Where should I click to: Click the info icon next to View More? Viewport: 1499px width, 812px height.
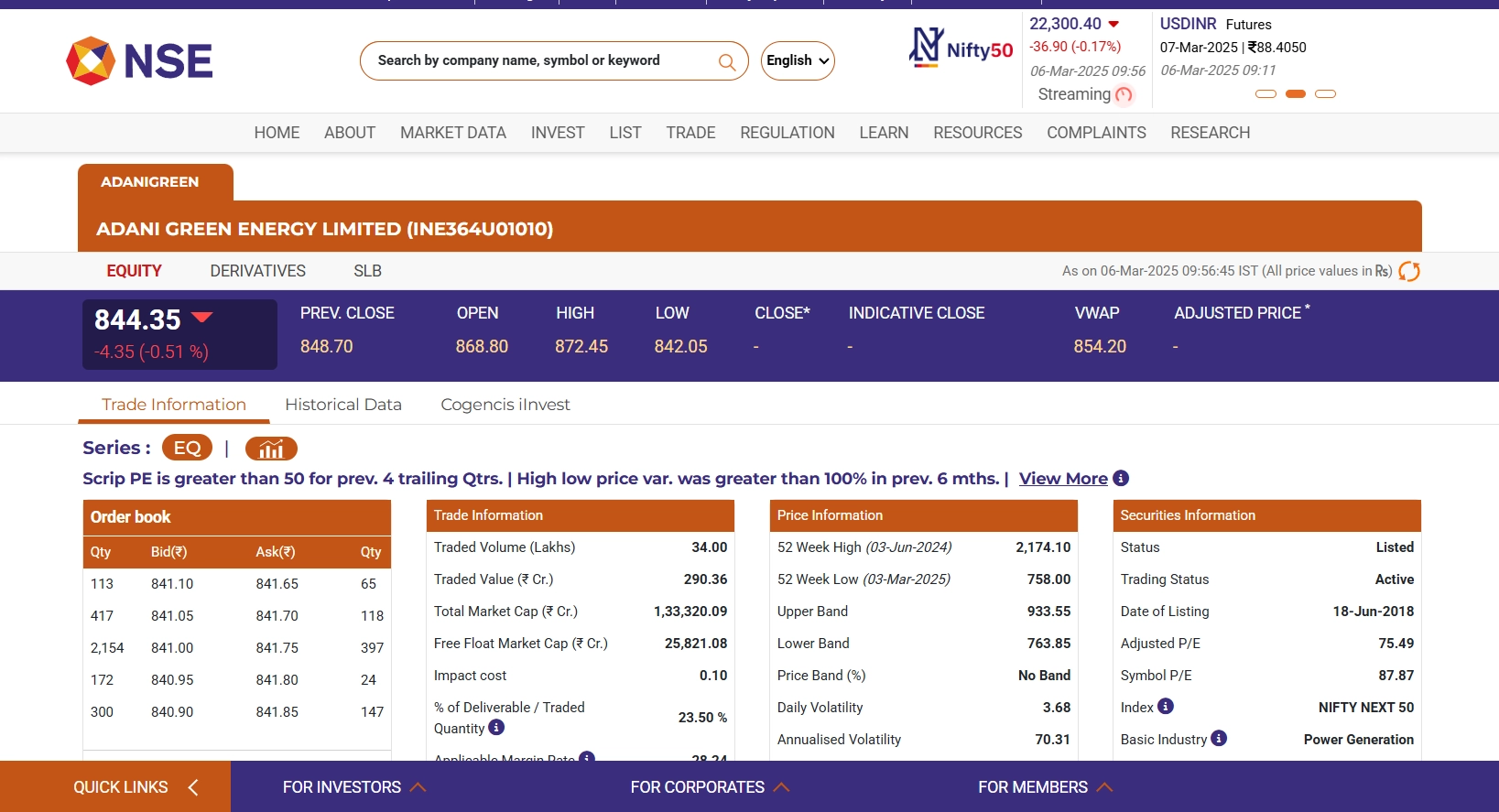coord(1121,478)
